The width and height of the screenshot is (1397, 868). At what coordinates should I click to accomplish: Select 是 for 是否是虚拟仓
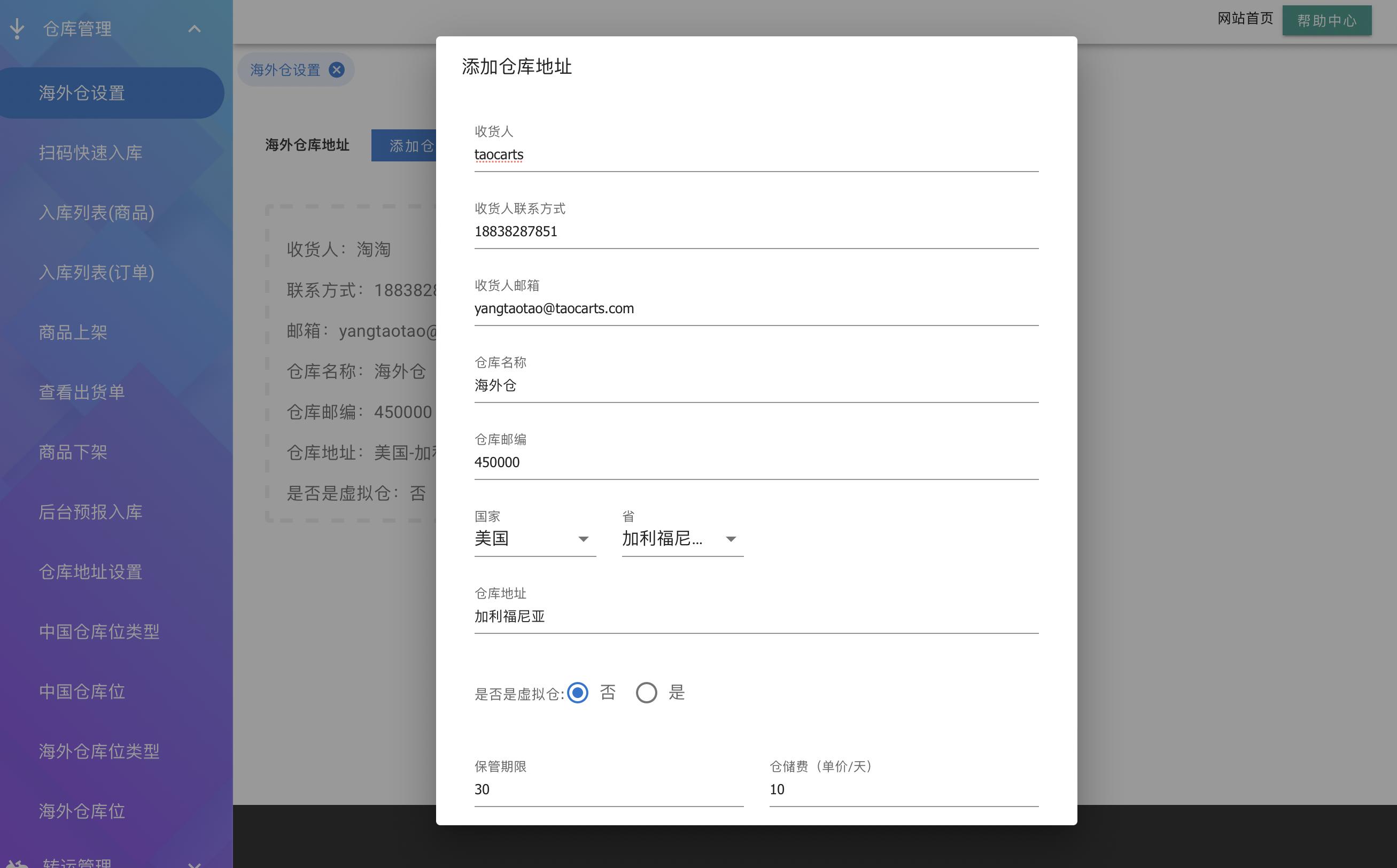[647, 693]
